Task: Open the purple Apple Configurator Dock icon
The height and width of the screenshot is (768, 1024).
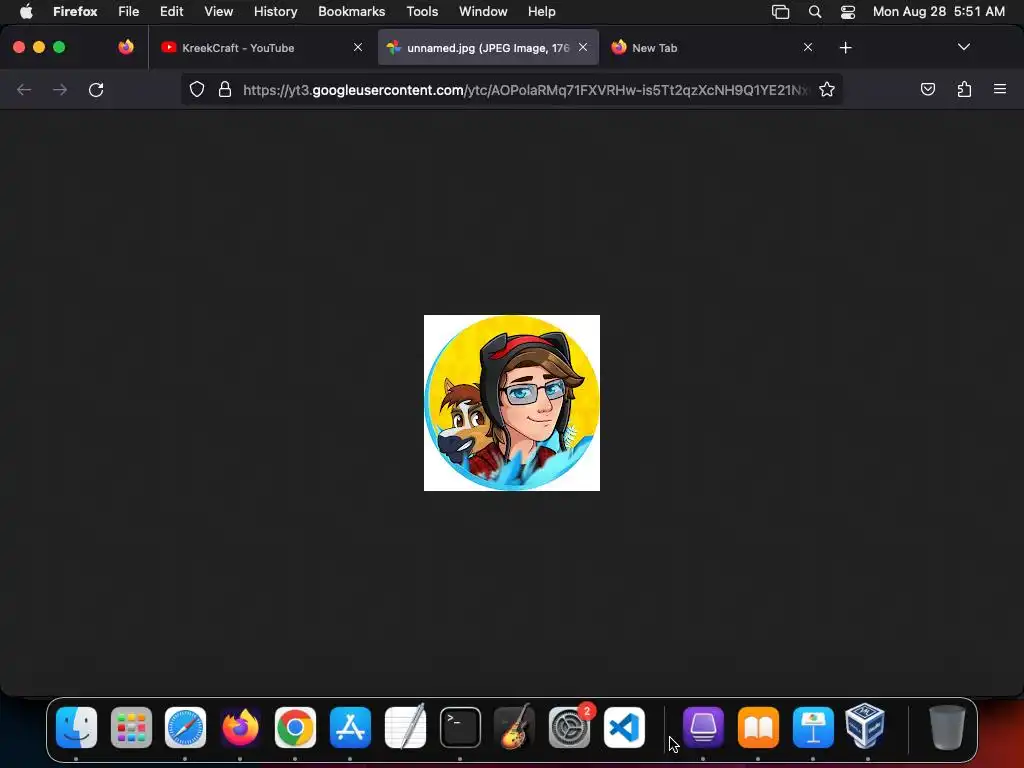Action: 703,727
